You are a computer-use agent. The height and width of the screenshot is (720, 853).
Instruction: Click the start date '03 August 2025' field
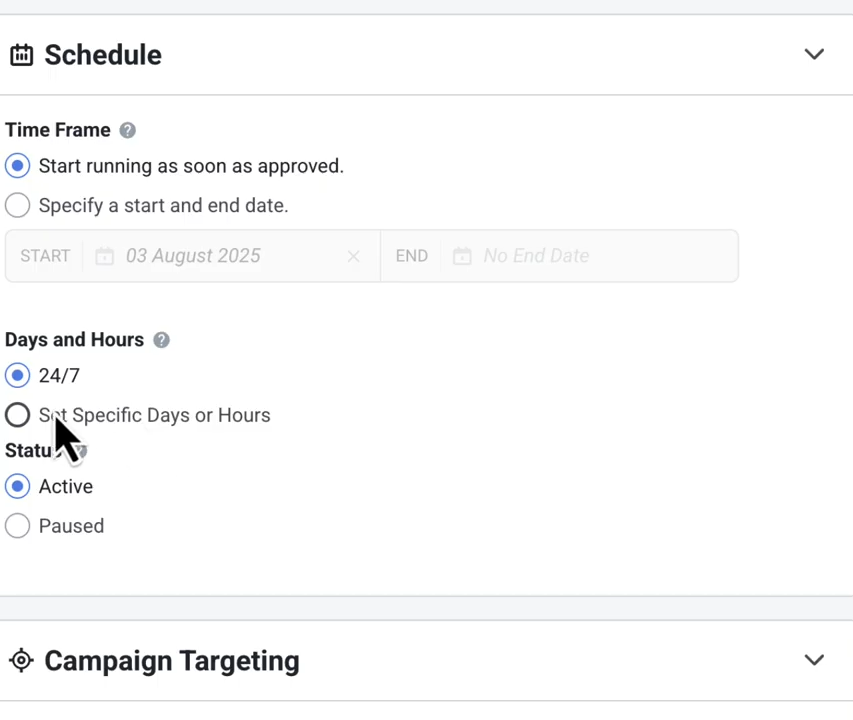(193, 256)
